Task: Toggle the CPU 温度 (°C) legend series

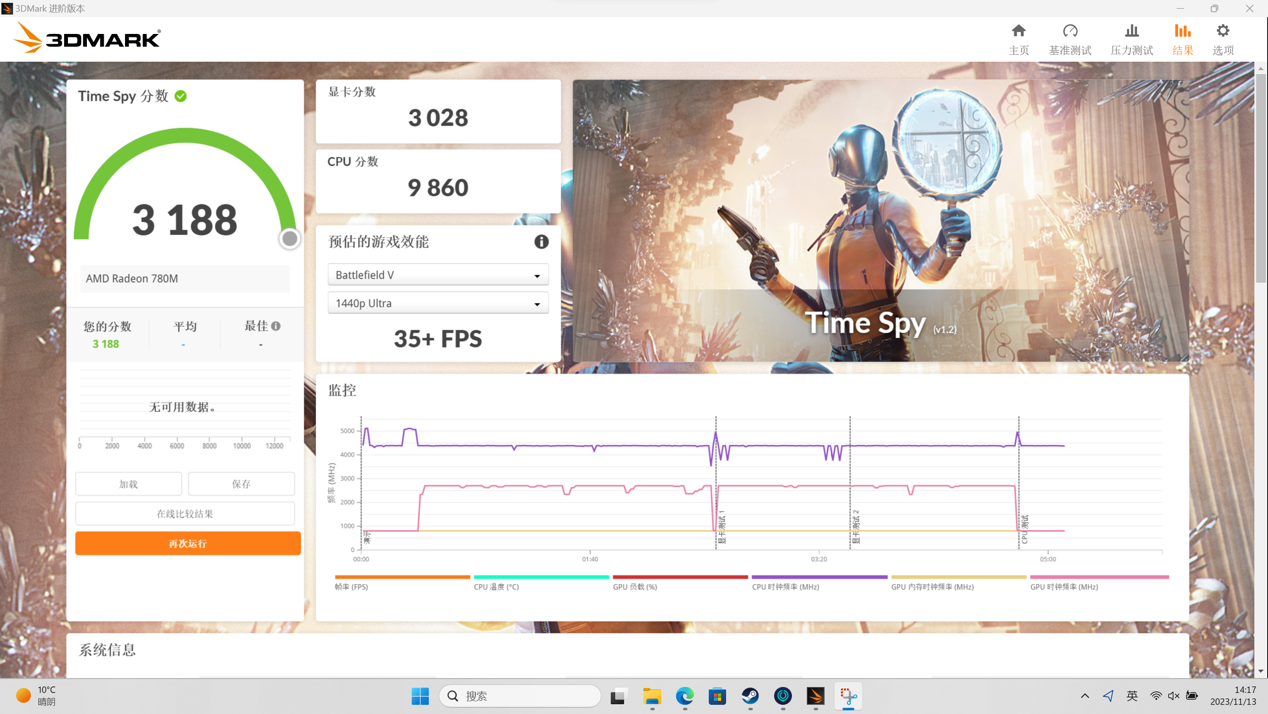Action: pos(541,582)
